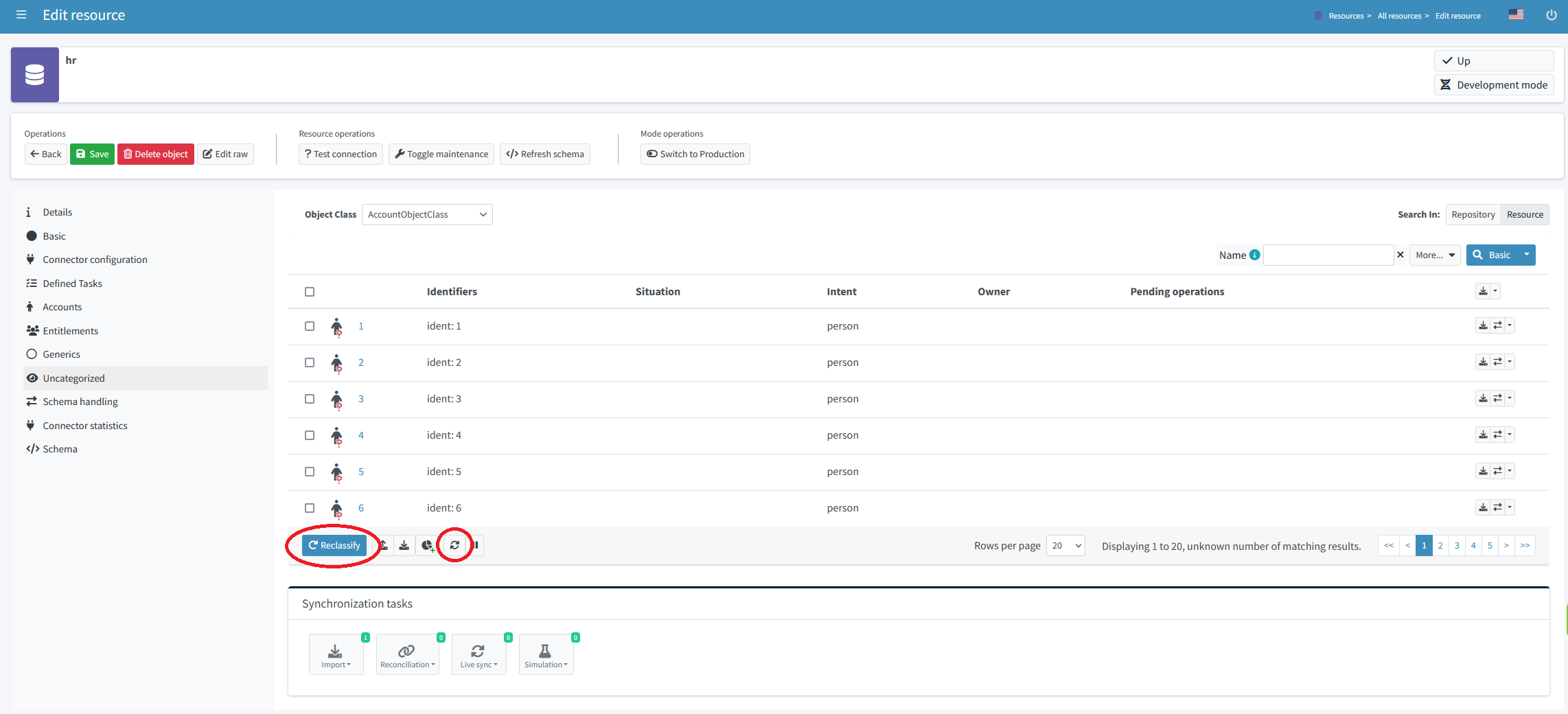This screenshot has height=714, width=1568.
Task: Select Entitlements in the left navigation
Action: [x=70, y=330]
